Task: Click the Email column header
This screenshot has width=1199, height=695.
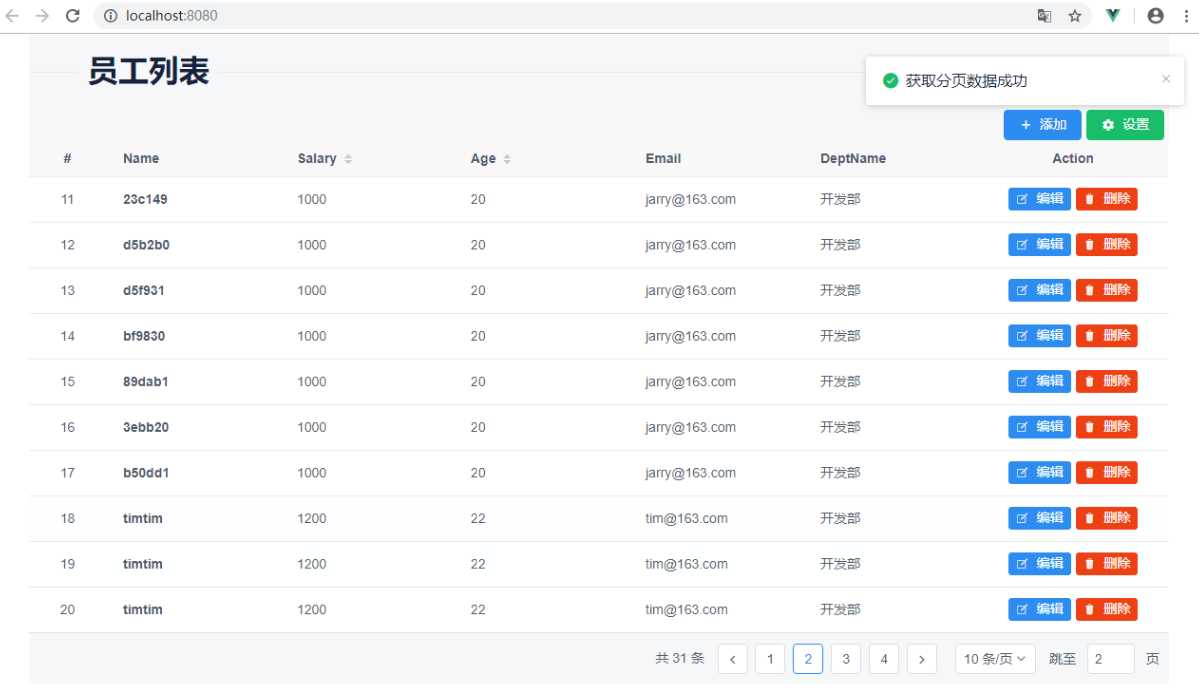Action: [x=663, y=158]
